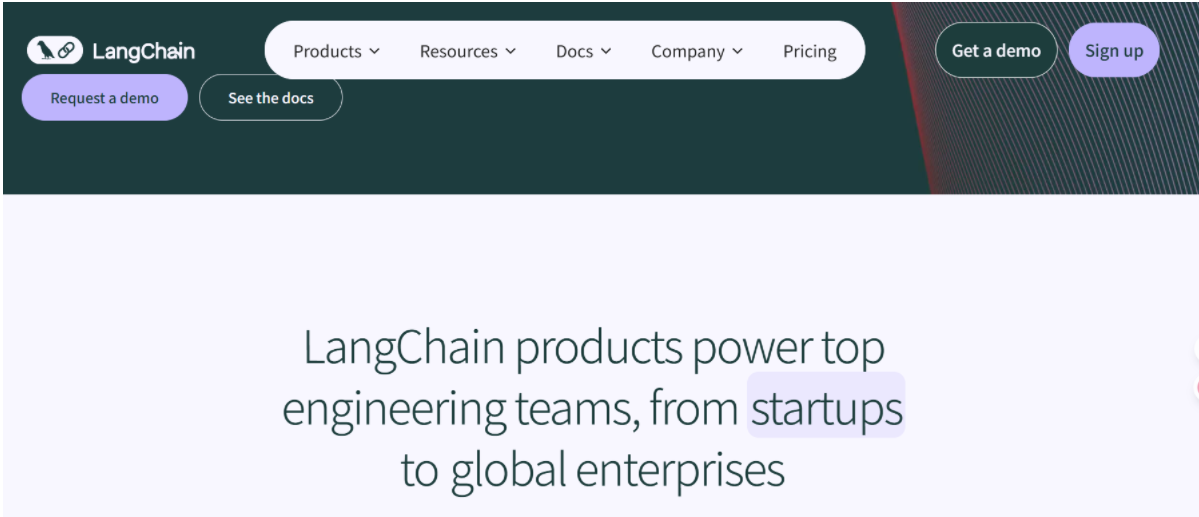Open the Products navigation menu

tap(327, 51)
